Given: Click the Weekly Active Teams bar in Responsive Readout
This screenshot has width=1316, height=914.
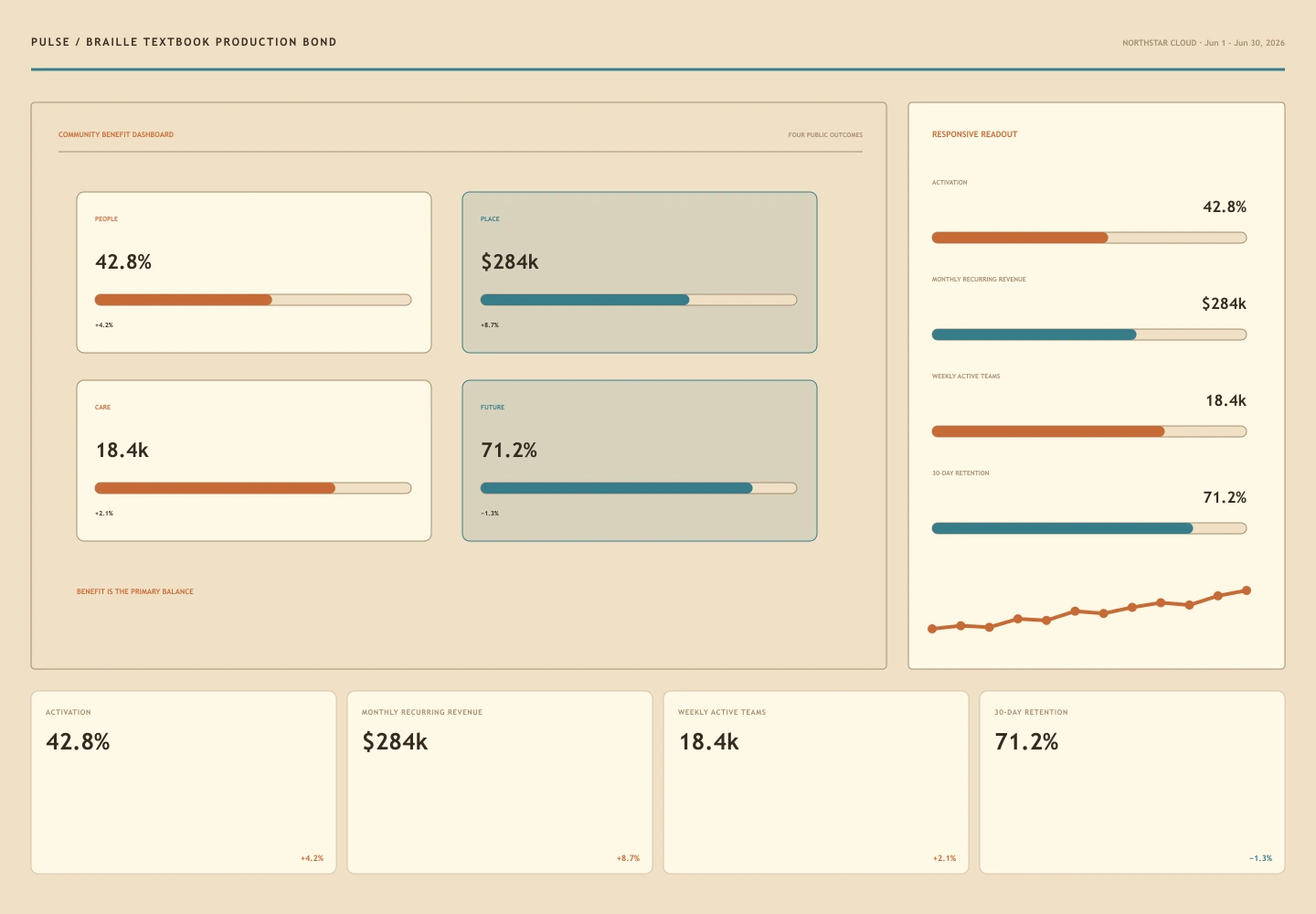Looking at the screenshot, I should pos(1089,431).
